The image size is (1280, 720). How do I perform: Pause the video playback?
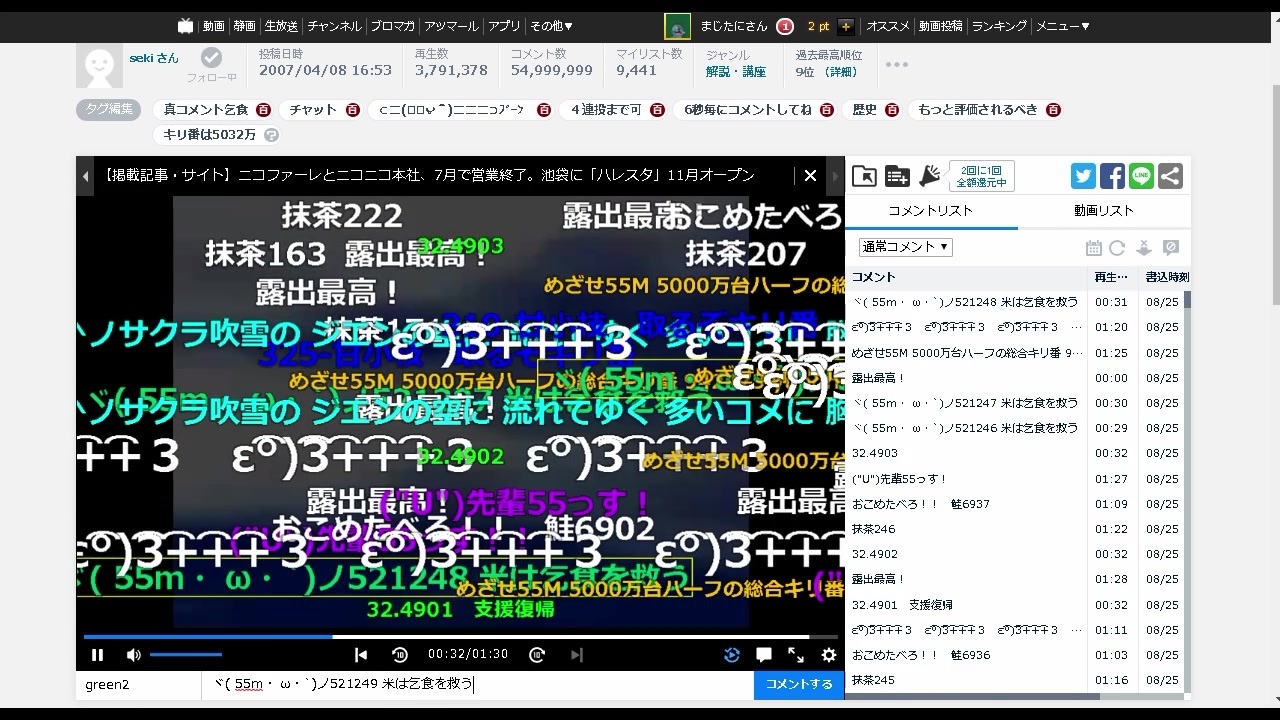click(98, 655)
